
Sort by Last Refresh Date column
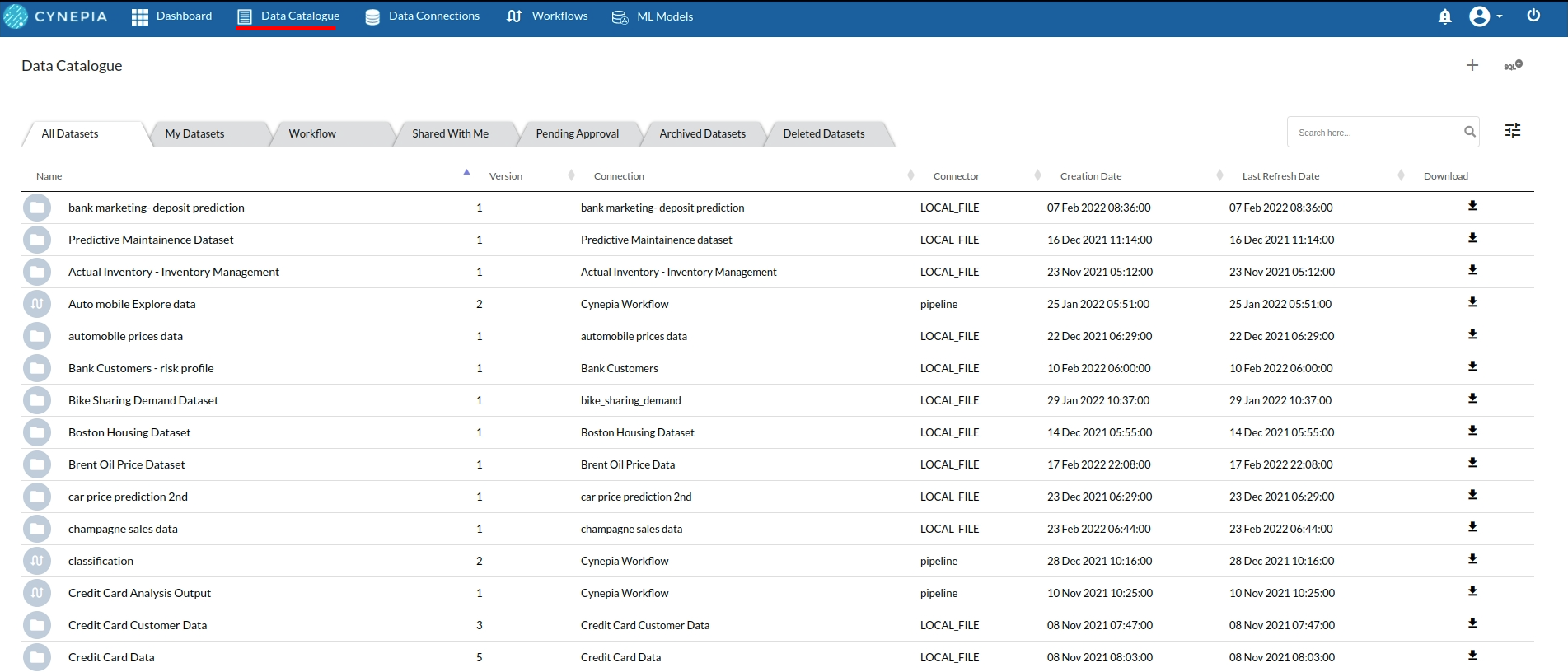[1401, 175]
